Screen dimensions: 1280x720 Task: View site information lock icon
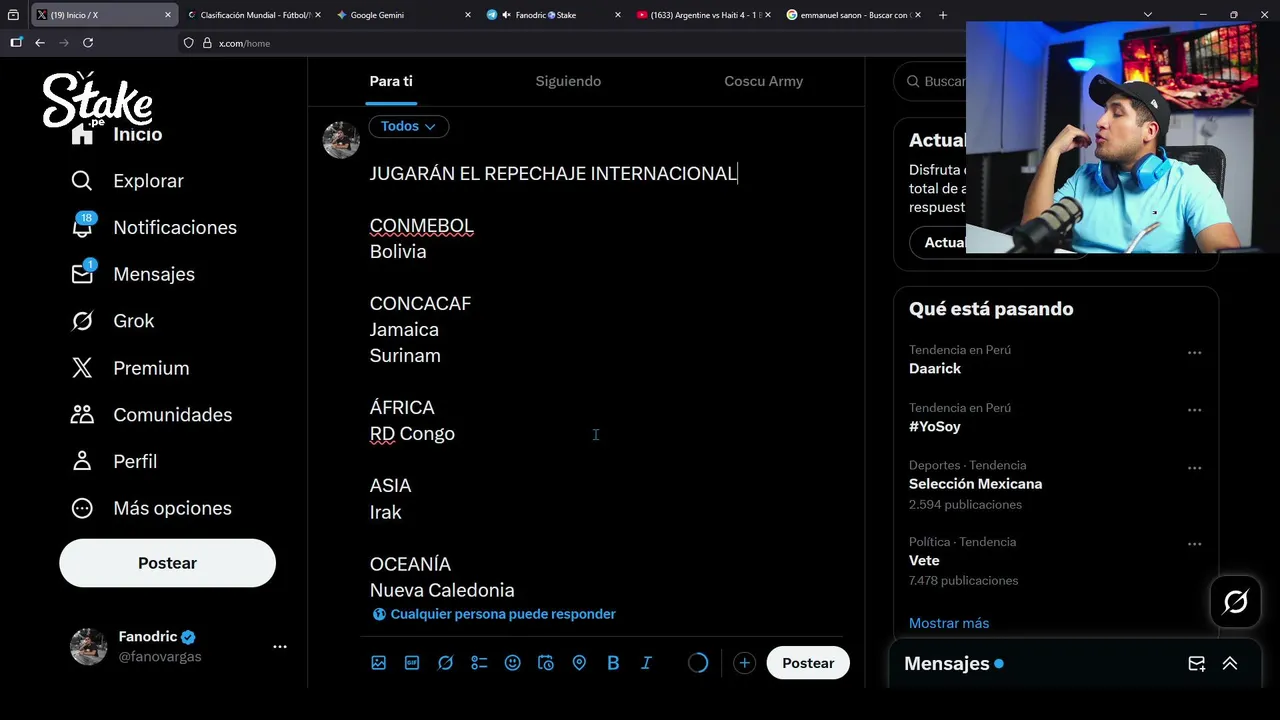208,43
